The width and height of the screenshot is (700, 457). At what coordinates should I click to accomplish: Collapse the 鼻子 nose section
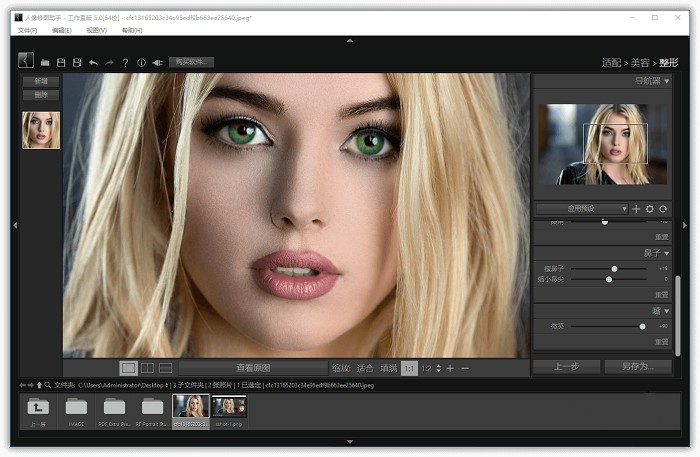point(666,253)
